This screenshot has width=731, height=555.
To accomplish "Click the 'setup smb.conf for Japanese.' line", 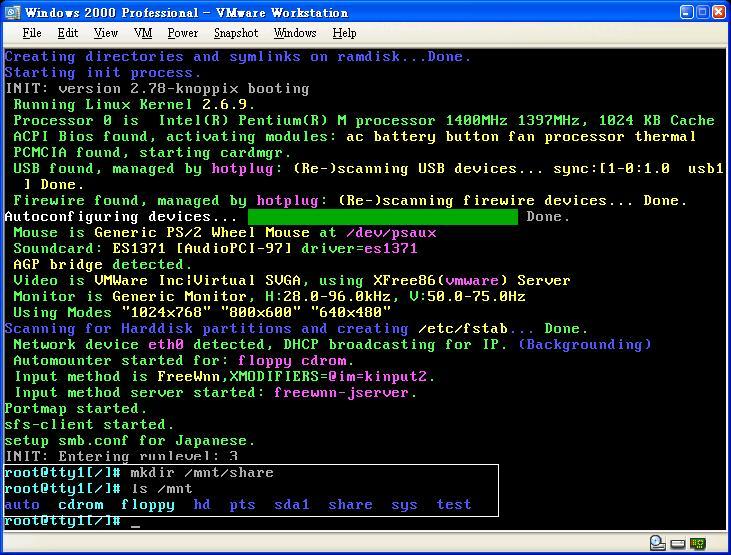I will point(130,441).
